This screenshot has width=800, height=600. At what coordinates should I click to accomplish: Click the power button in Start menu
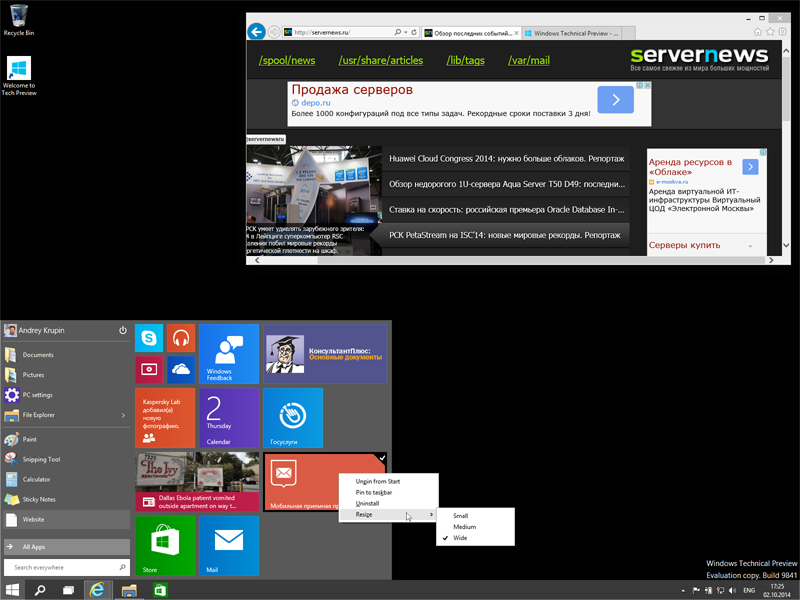(122, 330)
